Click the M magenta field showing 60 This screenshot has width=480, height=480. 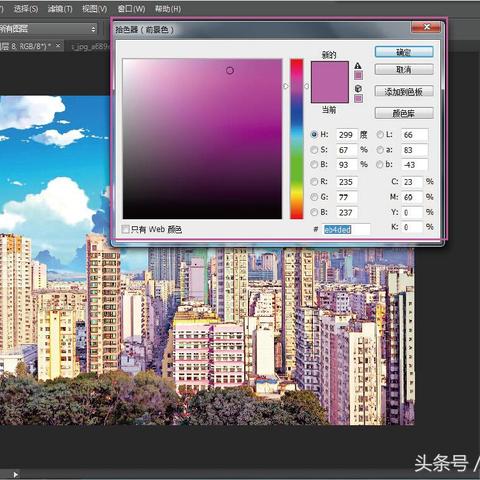coord(412,197)
